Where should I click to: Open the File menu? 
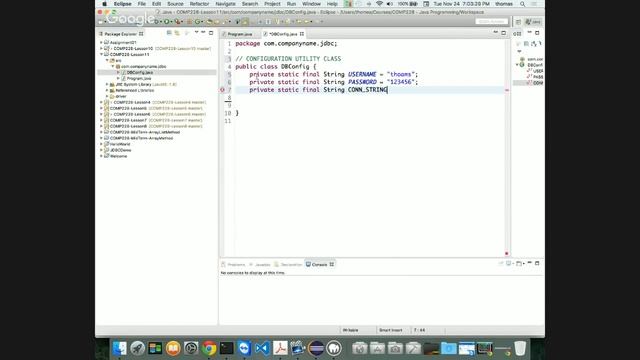click(x=142, y=4)
